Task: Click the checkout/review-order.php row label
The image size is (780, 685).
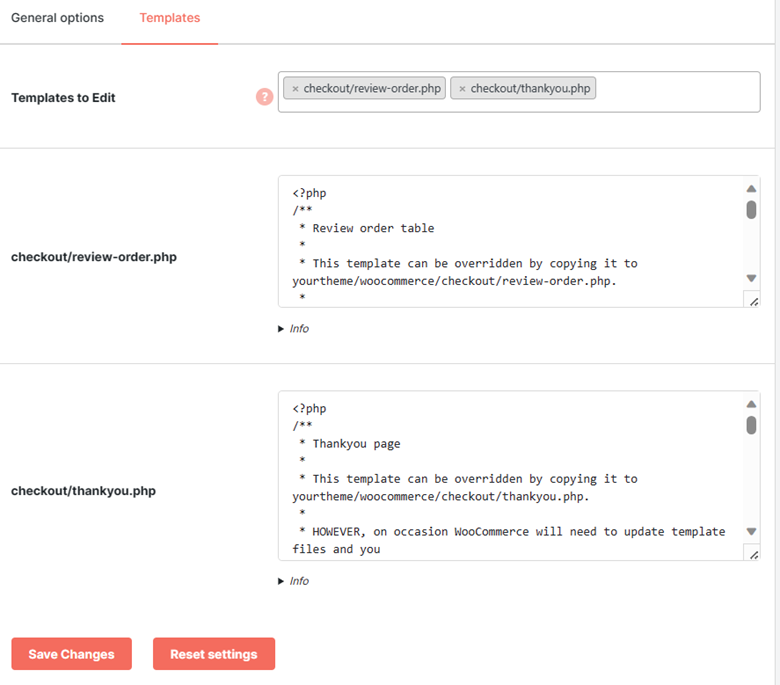Action: coord(94,257)
